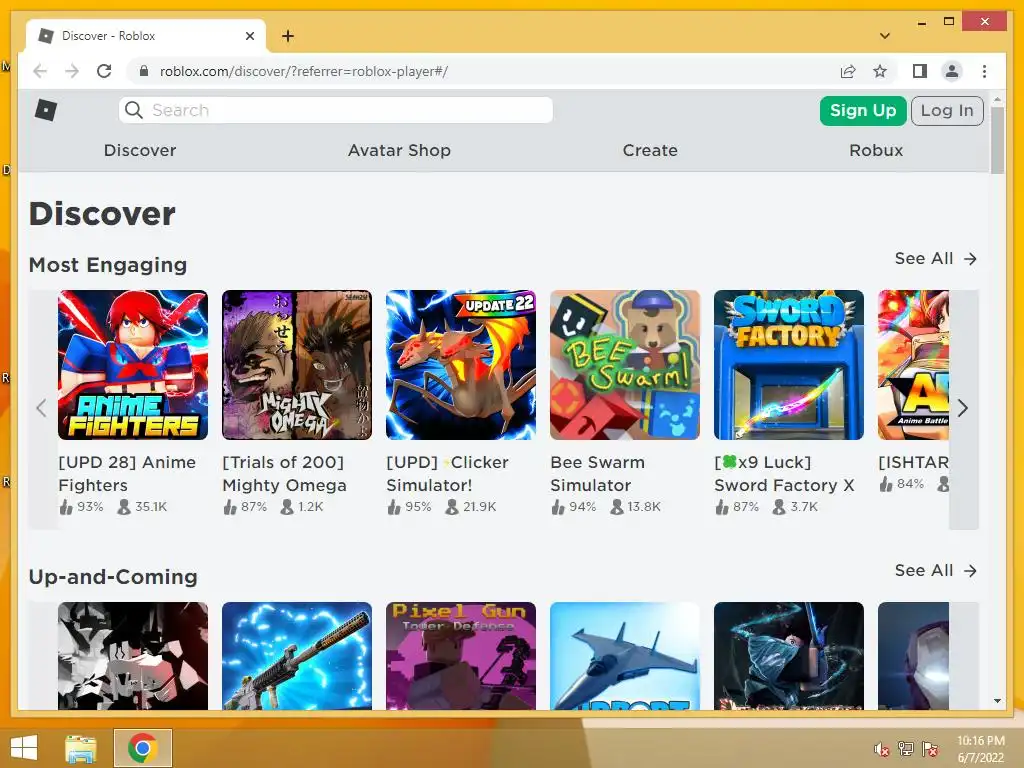Image resolution: width=1024 pixels, height=768 pixels.
Task: Open the Robux nav tab
Action: coord(876,150)
